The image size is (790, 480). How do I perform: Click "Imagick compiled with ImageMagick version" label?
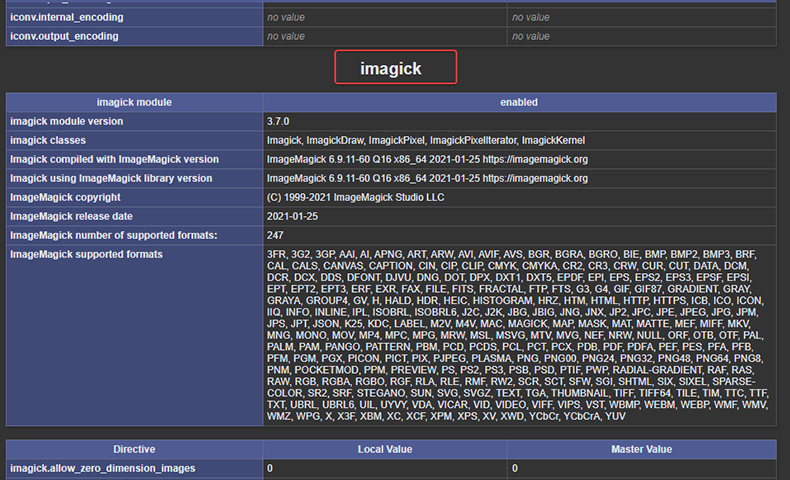coord(114,159)
